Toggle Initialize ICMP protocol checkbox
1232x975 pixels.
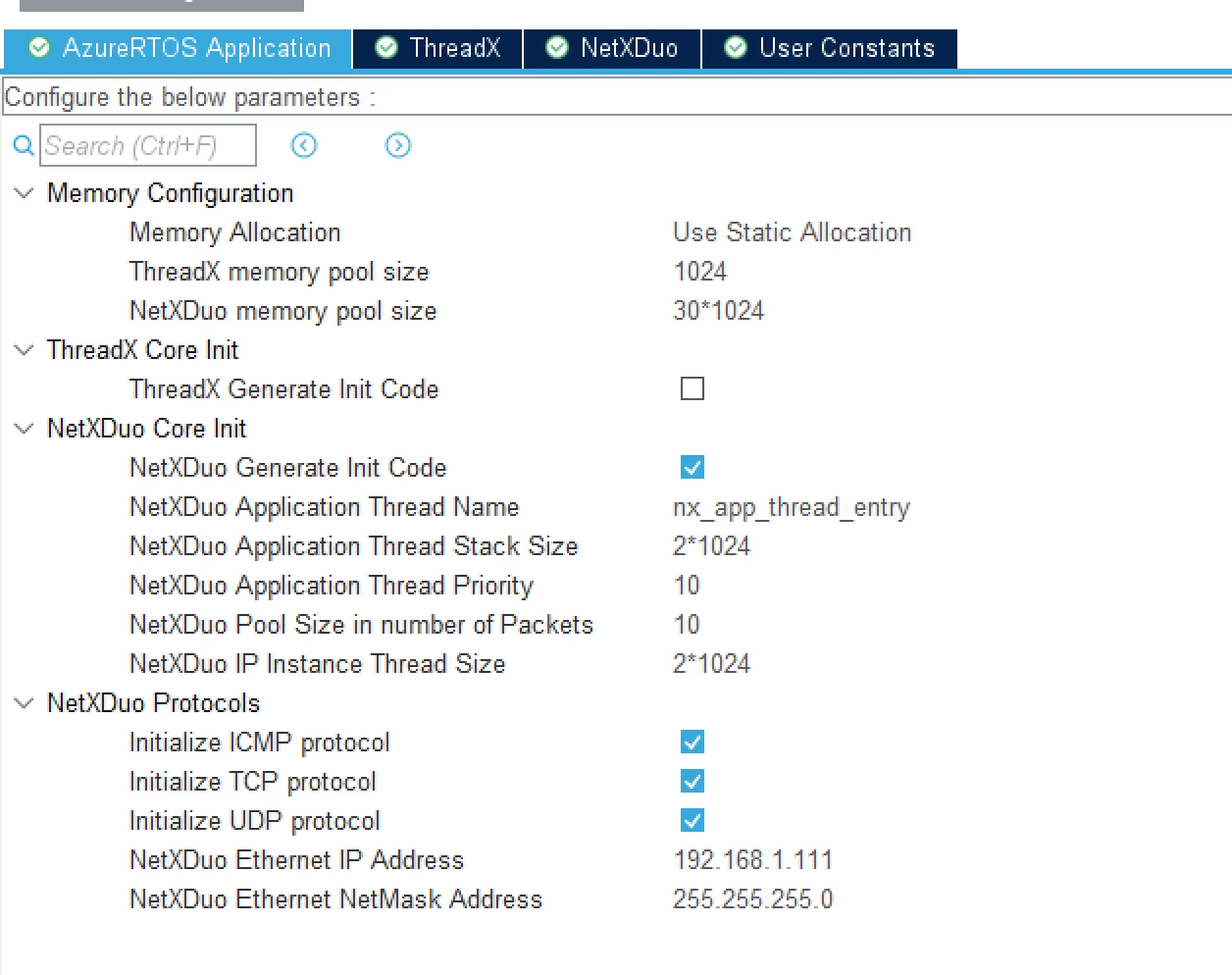[693, 742]
